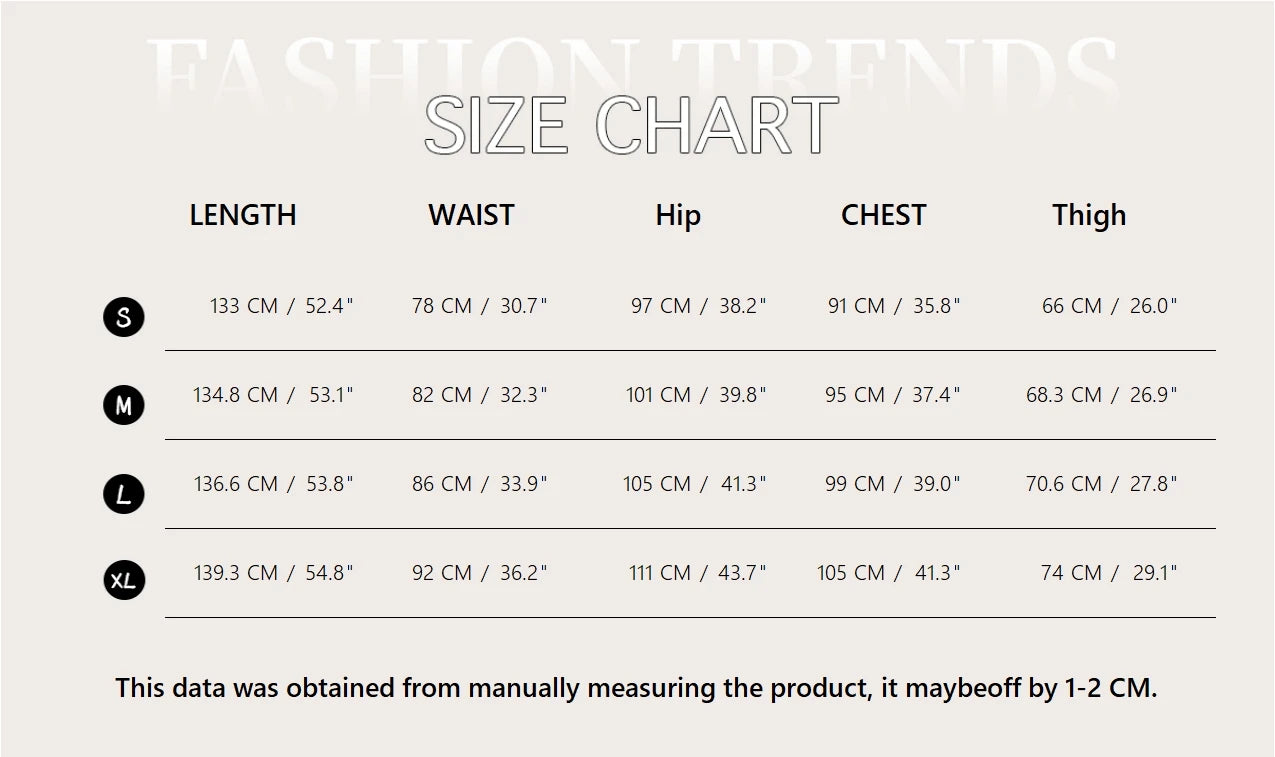
Task: Select the CHEST column header
Action: pyautogui.click(x=884, y=215)
